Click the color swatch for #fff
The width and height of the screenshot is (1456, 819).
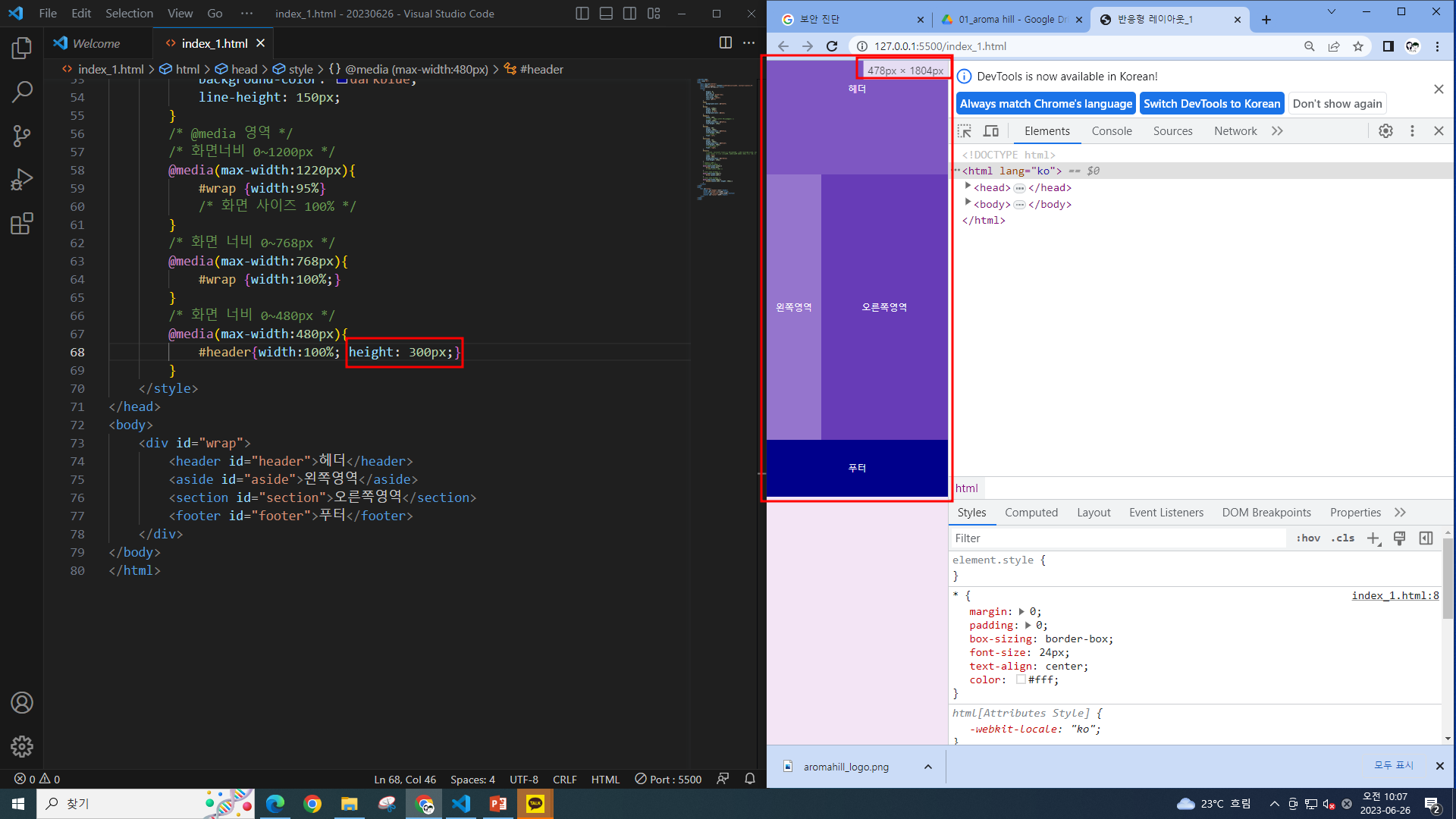[1021, 679]
